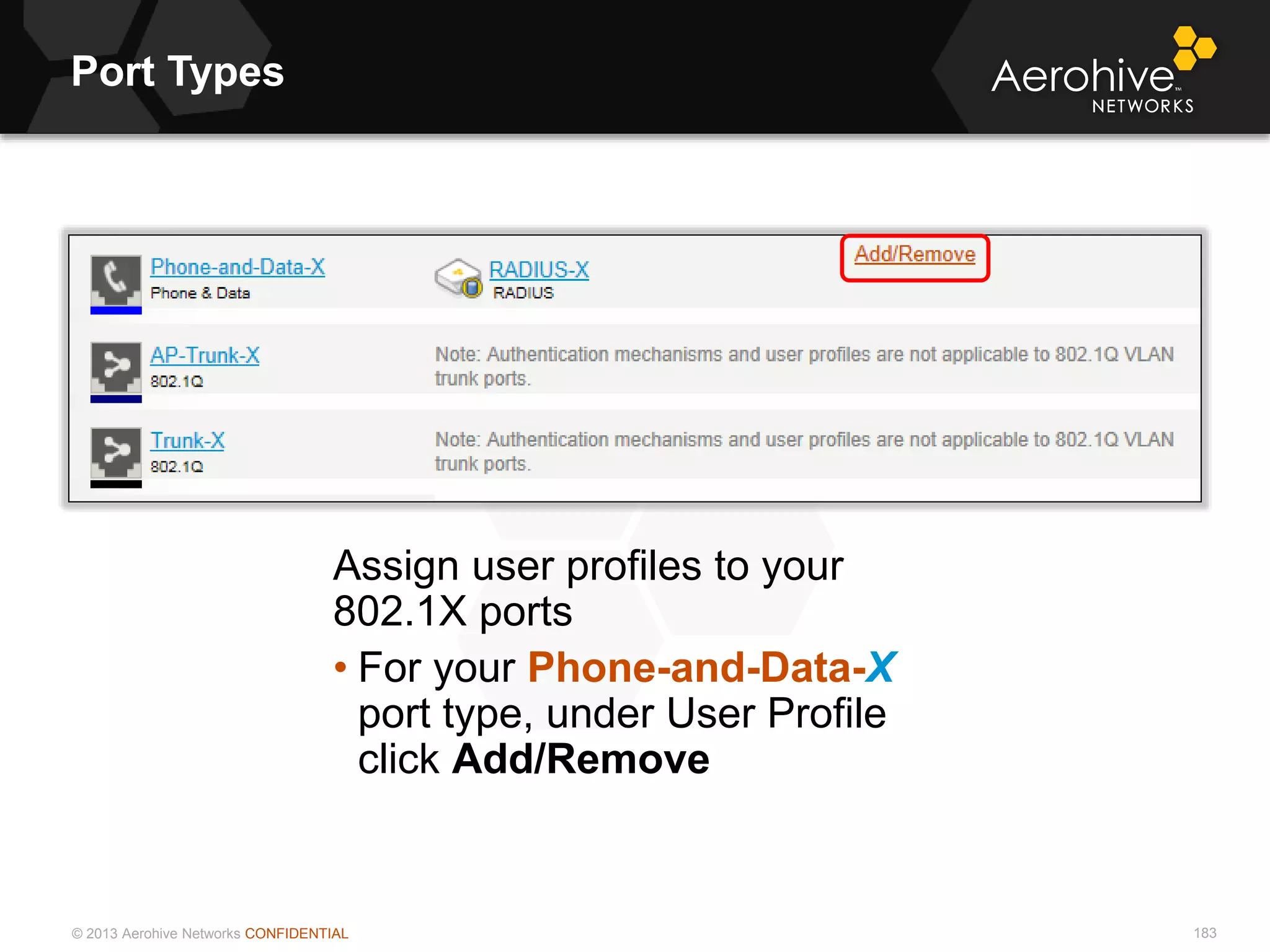Click the 'Phone & Data' label text

[x=200, y=293]
